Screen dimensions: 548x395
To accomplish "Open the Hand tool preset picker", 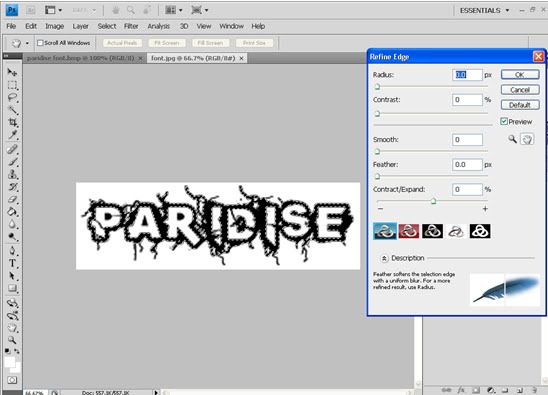I will [27, 43].
